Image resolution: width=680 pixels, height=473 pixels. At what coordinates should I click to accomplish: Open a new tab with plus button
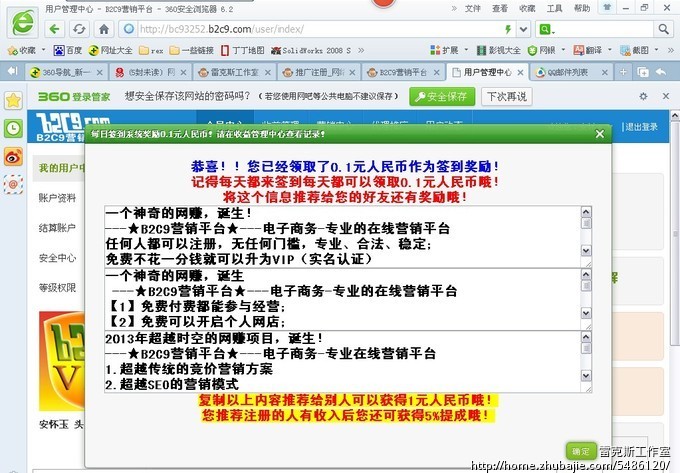623,72
